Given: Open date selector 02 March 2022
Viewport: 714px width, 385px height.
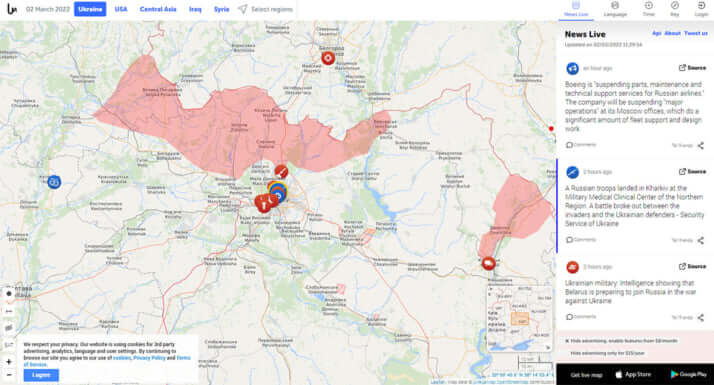Looking at the screenshot, I should coord(48,9).
